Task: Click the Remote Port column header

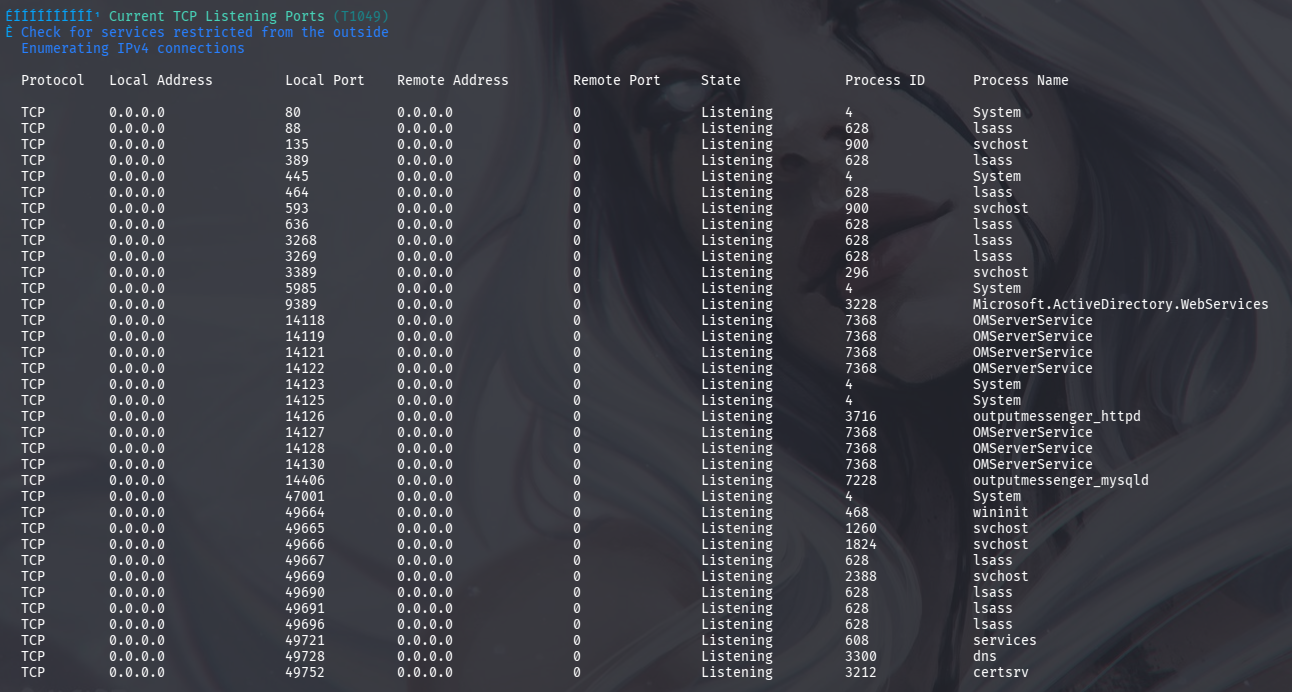Action: point(617,80)
